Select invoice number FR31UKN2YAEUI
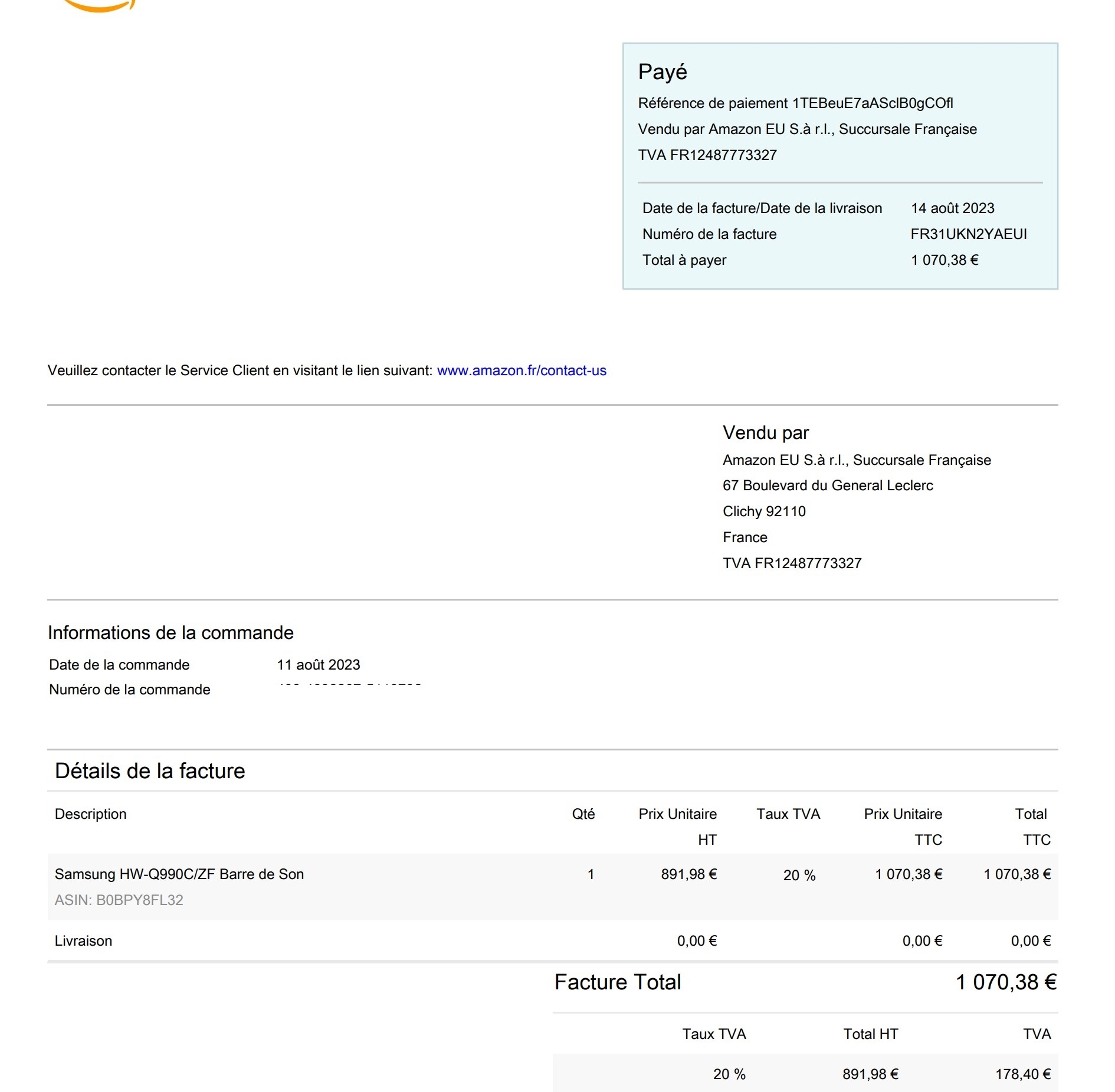1115x1092 pixels. pos(969,234)
